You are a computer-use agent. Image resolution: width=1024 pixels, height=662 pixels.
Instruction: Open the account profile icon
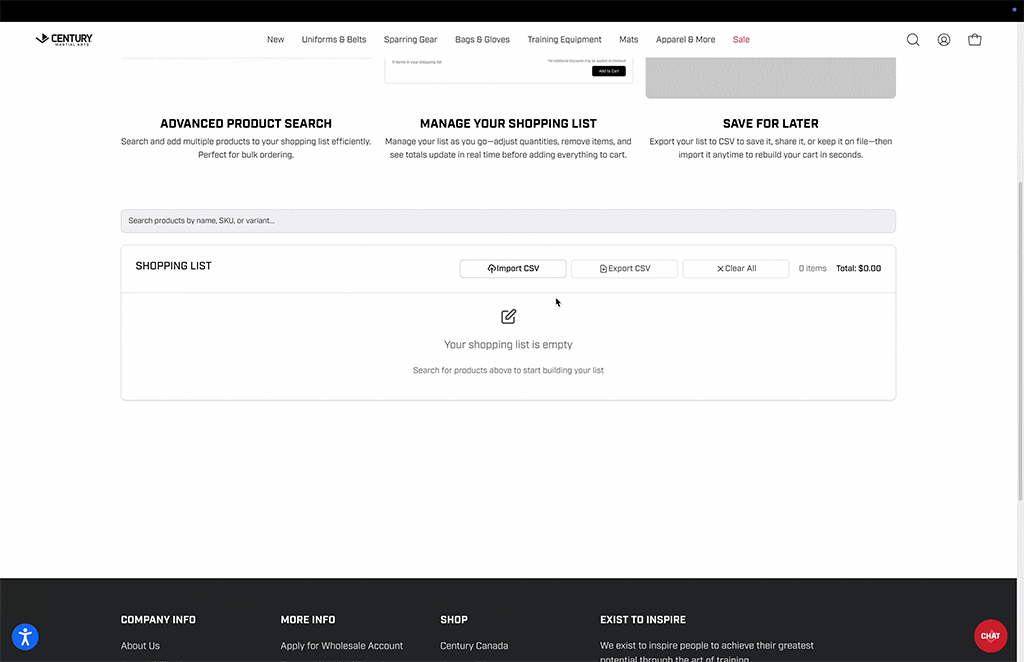tap(944, 40)
